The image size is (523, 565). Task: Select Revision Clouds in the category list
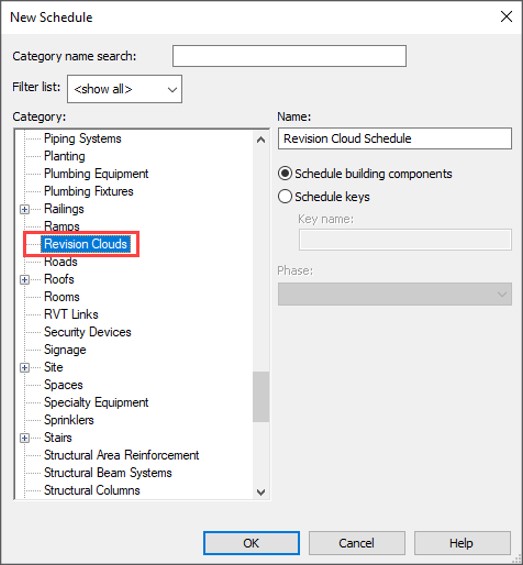pos(85,244)
